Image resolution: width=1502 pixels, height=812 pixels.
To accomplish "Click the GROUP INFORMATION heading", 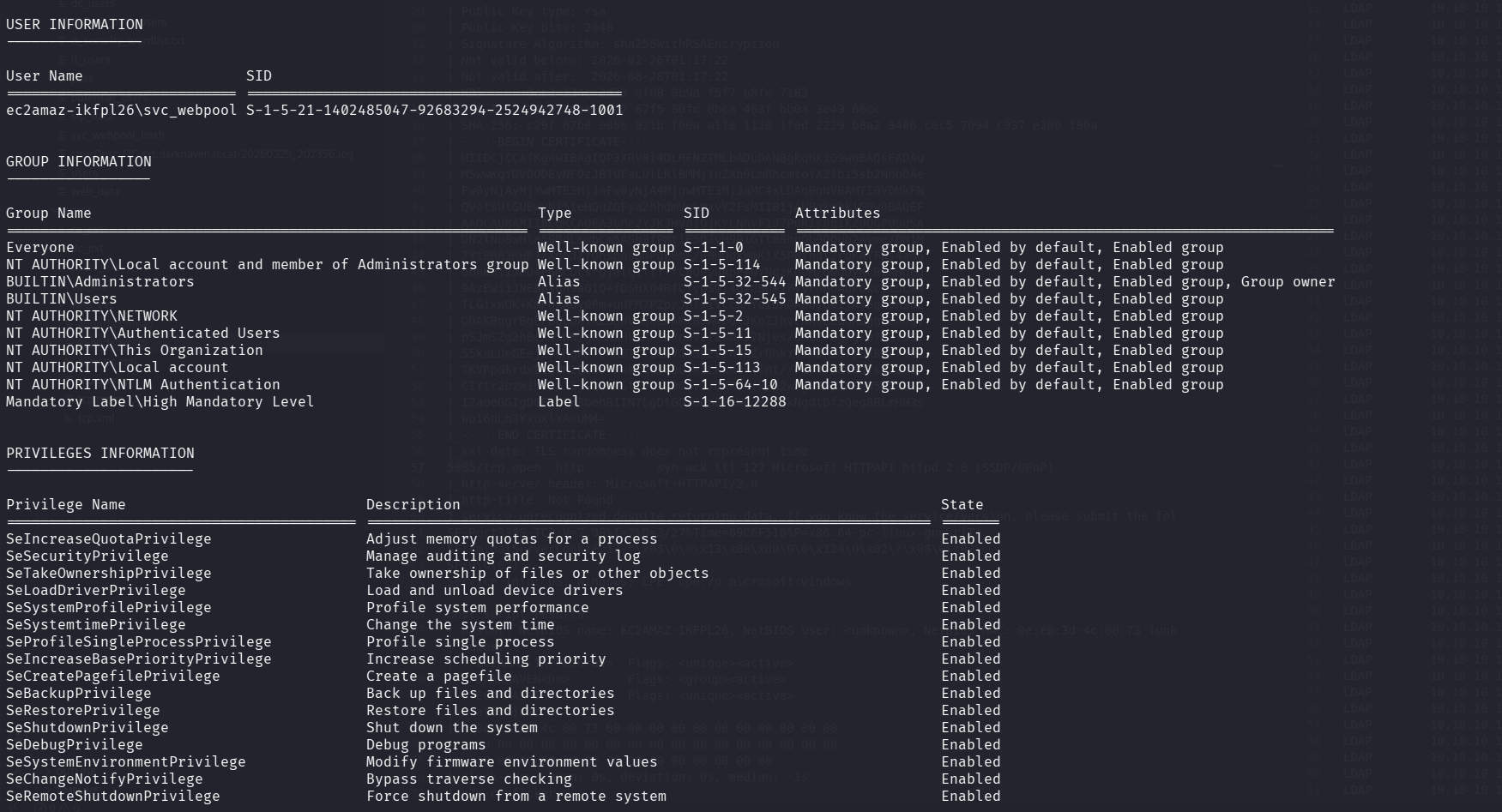I will [79, 161].
